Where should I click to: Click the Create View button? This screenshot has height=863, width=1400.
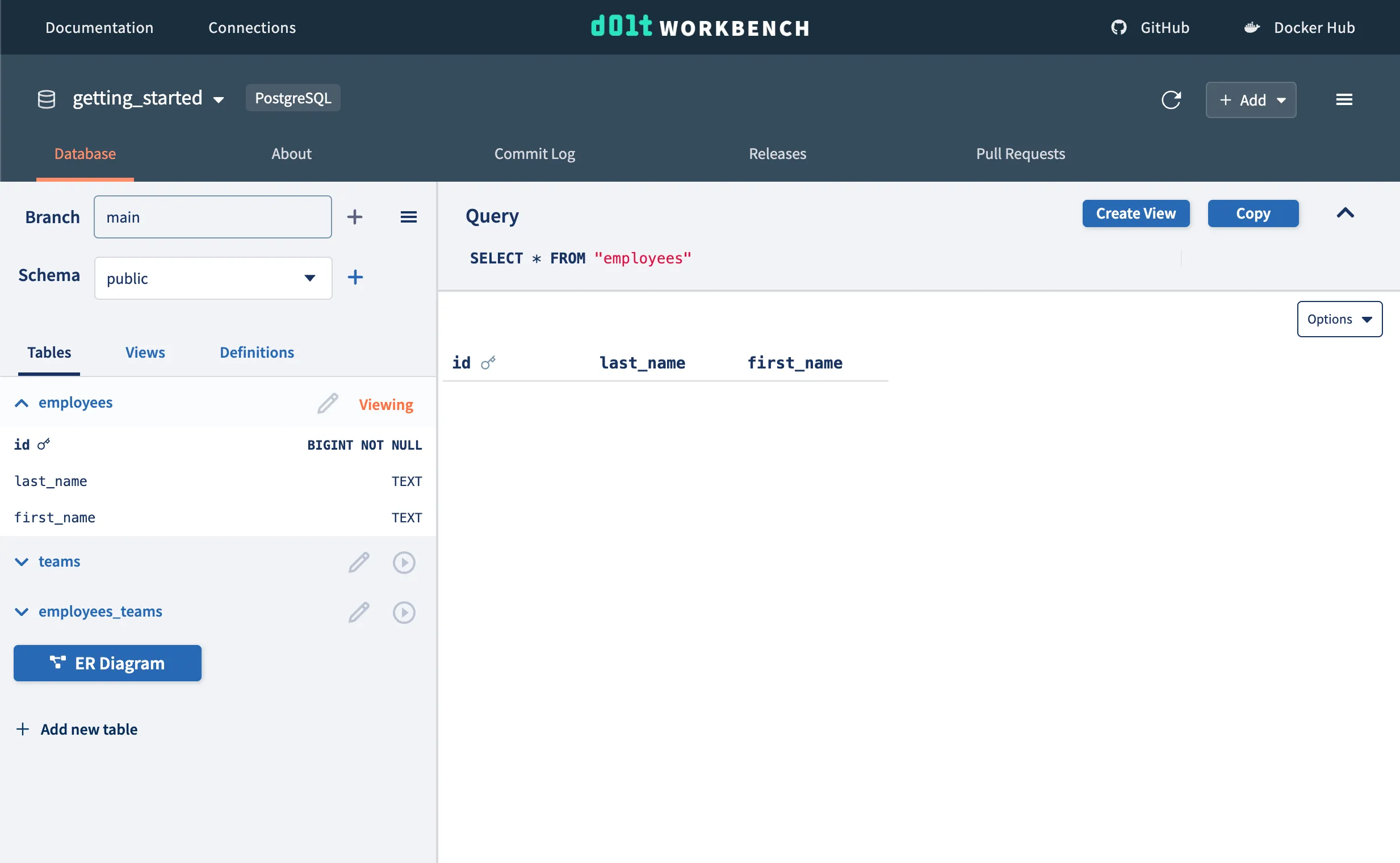click(1135, 213)
